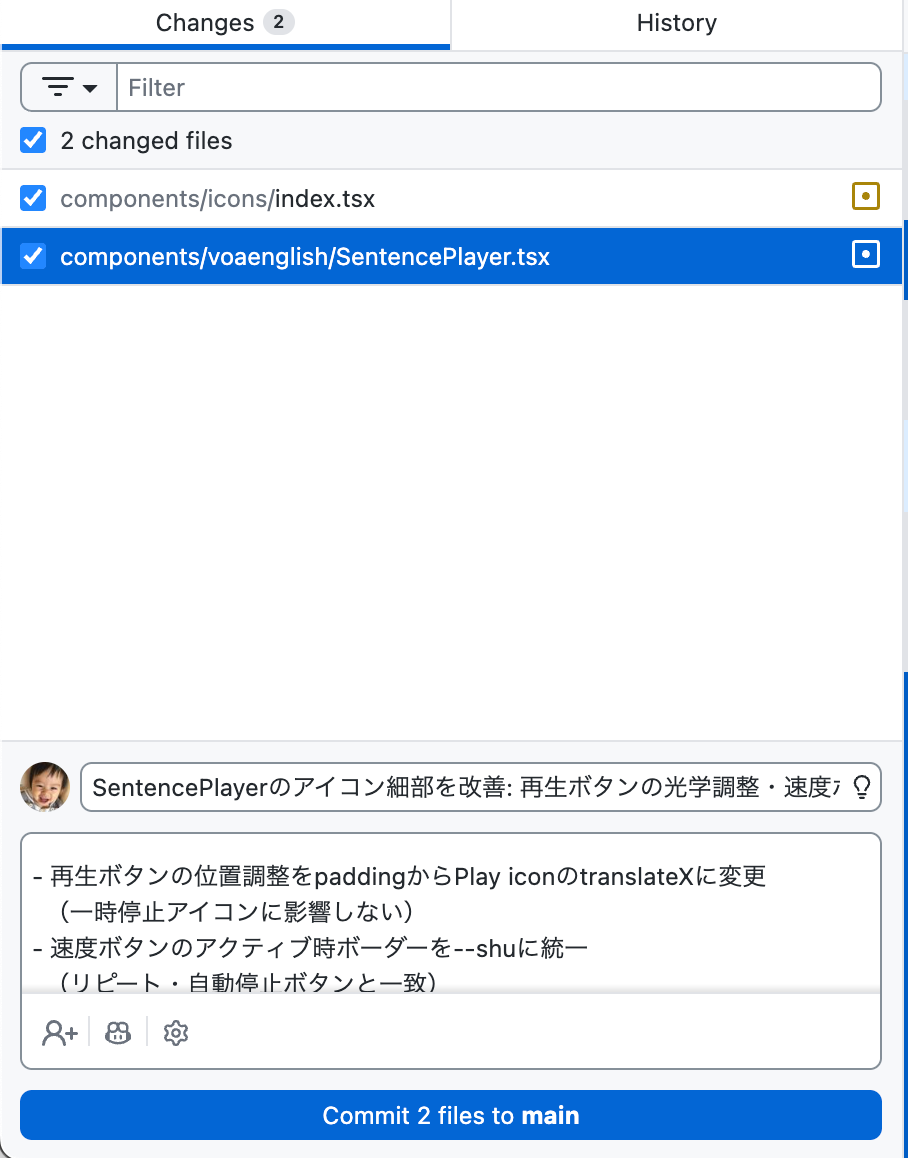Add co-authors with the person-plus icon
Viewport: 908px width, 1158px height.
(60, 1032)
